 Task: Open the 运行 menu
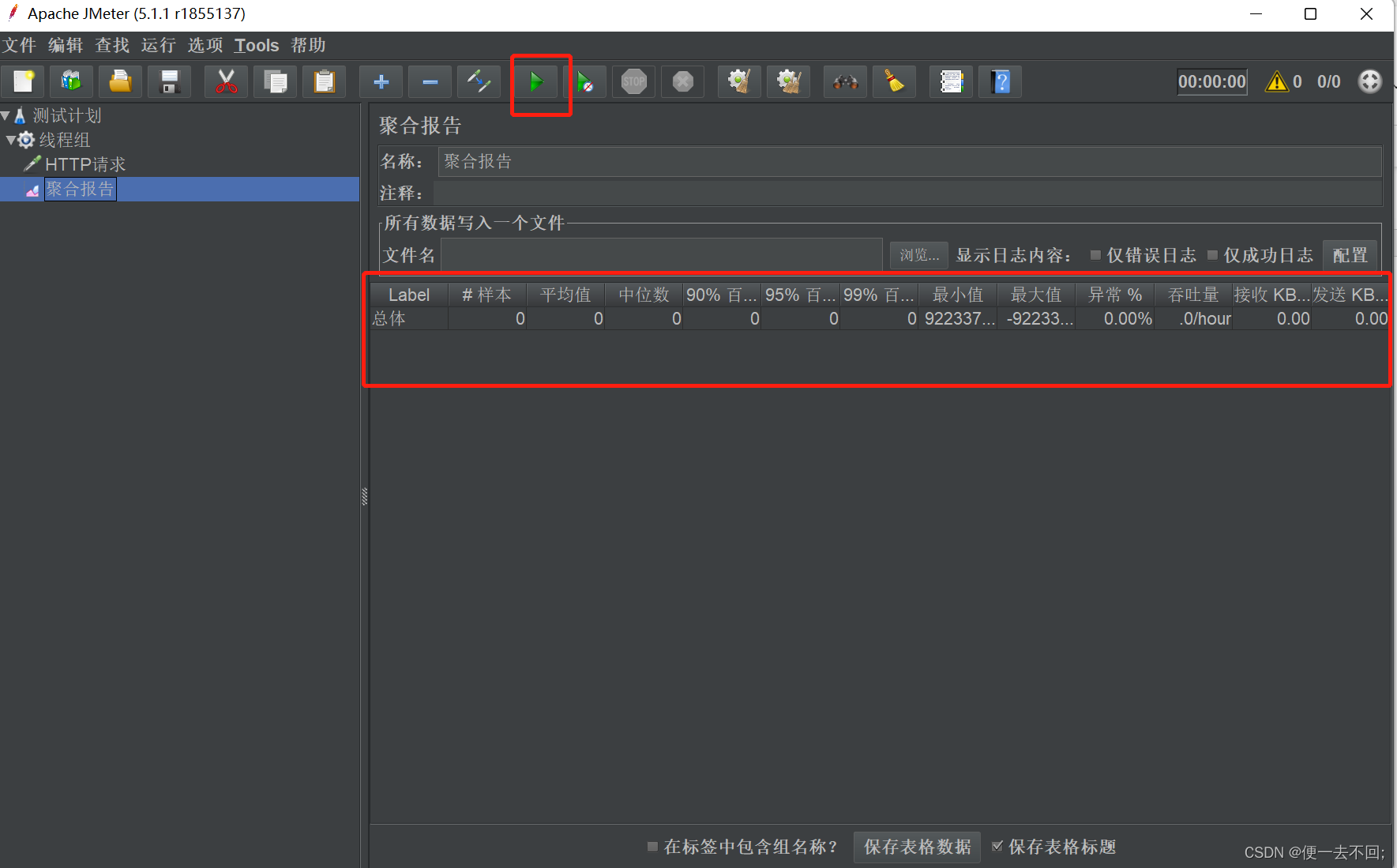coord(159,45)
